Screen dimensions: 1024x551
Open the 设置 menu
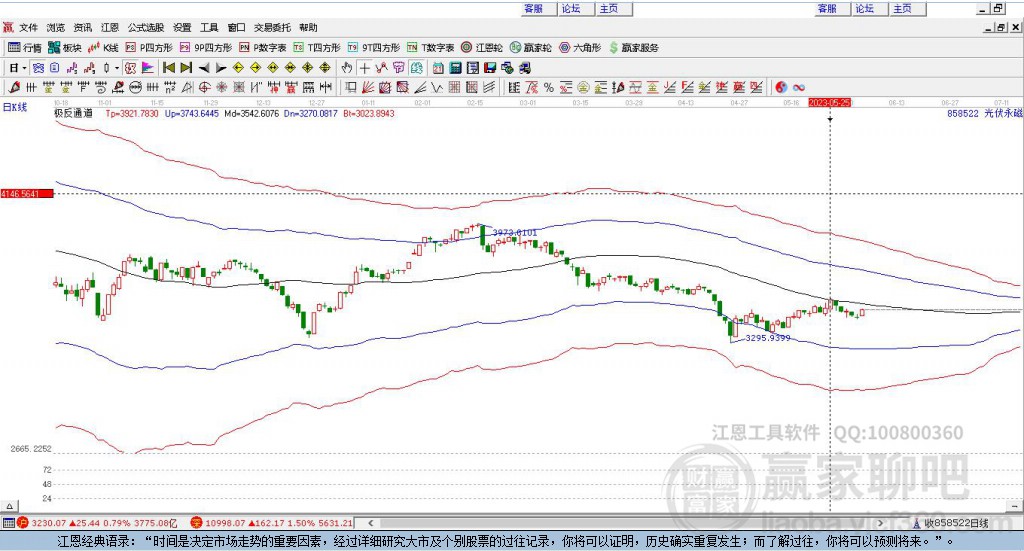[182, 27]
